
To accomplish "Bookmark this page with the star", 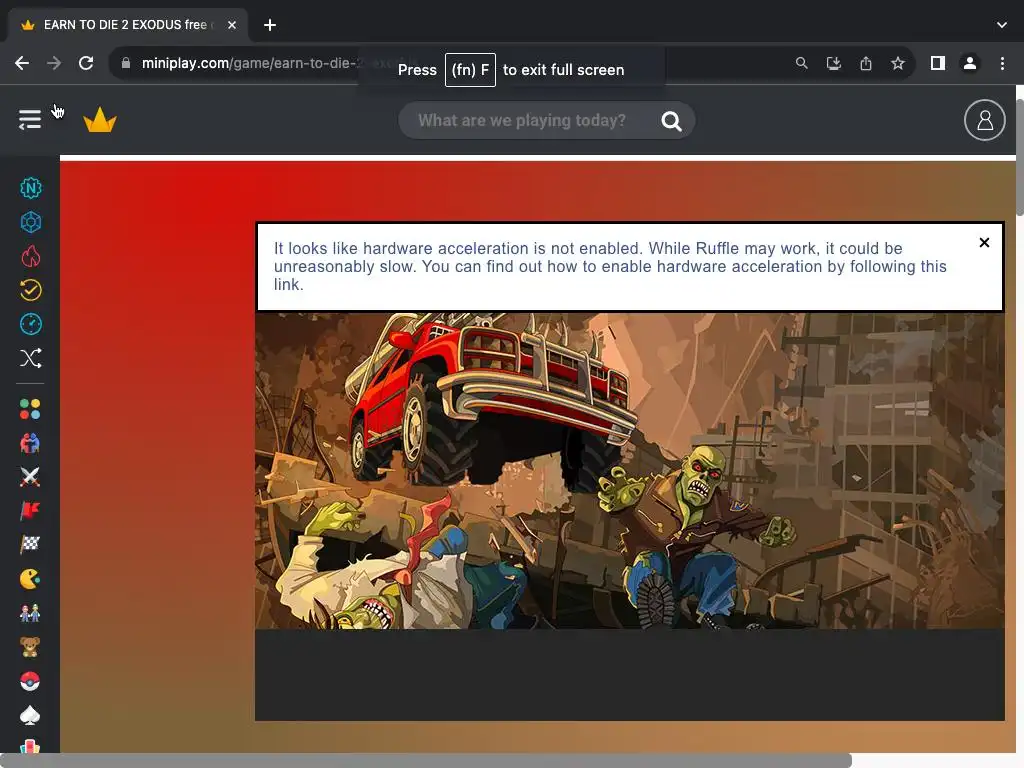I will coord(898,63).
